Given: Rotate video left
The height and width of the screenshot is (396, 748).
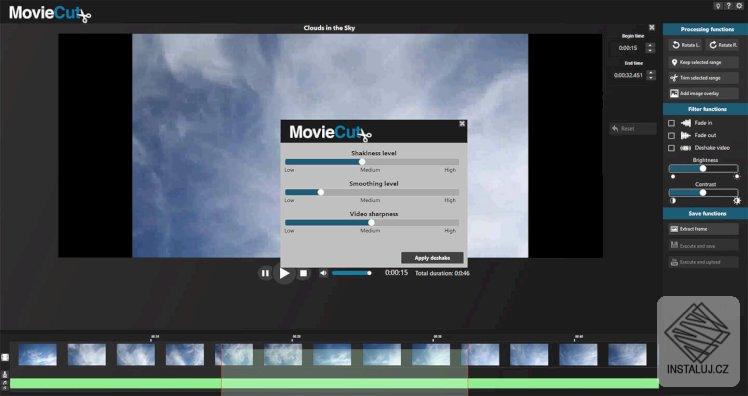Looking at the screenshot, I should pyautogui.click(x=687, y=45).
